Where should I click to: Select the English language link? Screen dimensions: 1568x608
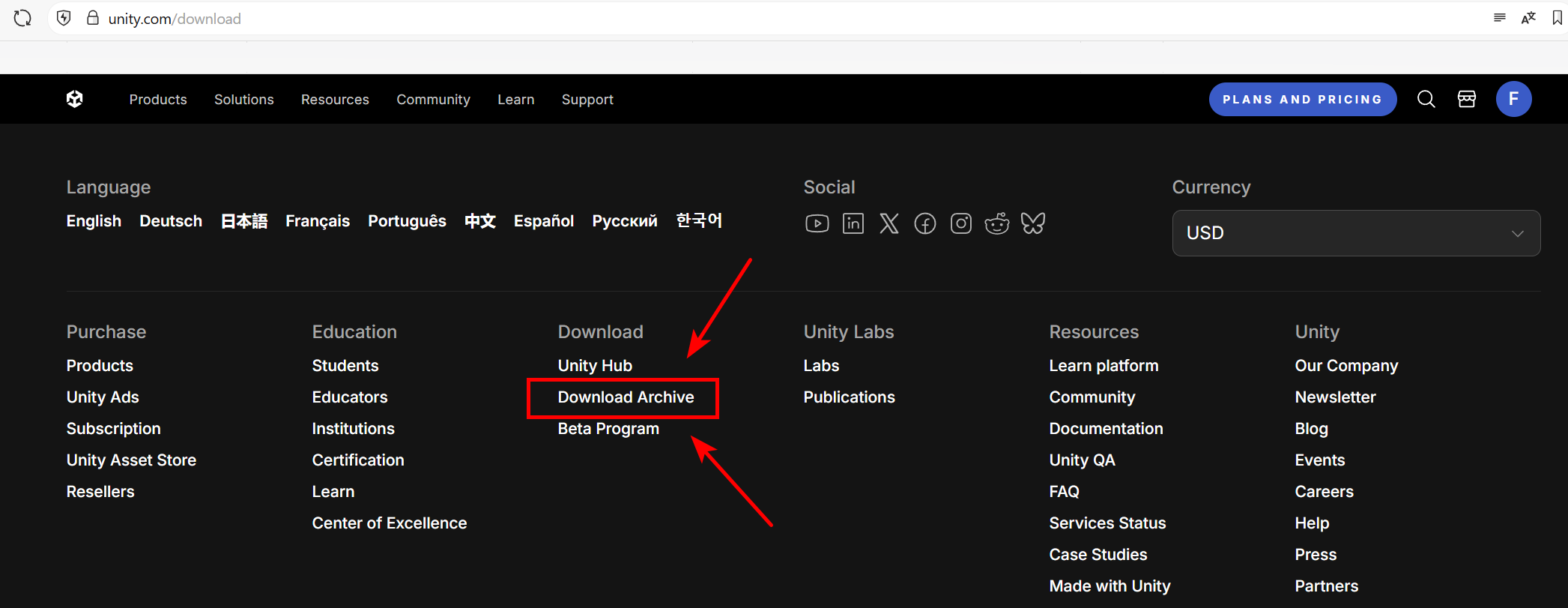94,221
